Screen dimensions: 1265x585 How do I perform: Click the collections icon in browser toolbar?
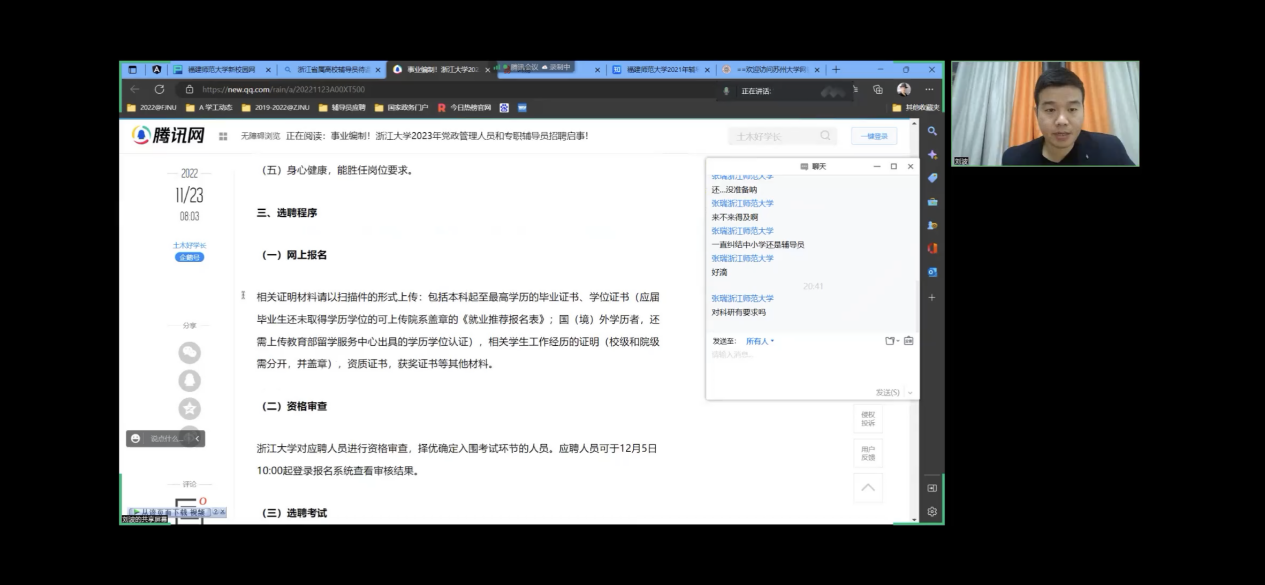878,89
